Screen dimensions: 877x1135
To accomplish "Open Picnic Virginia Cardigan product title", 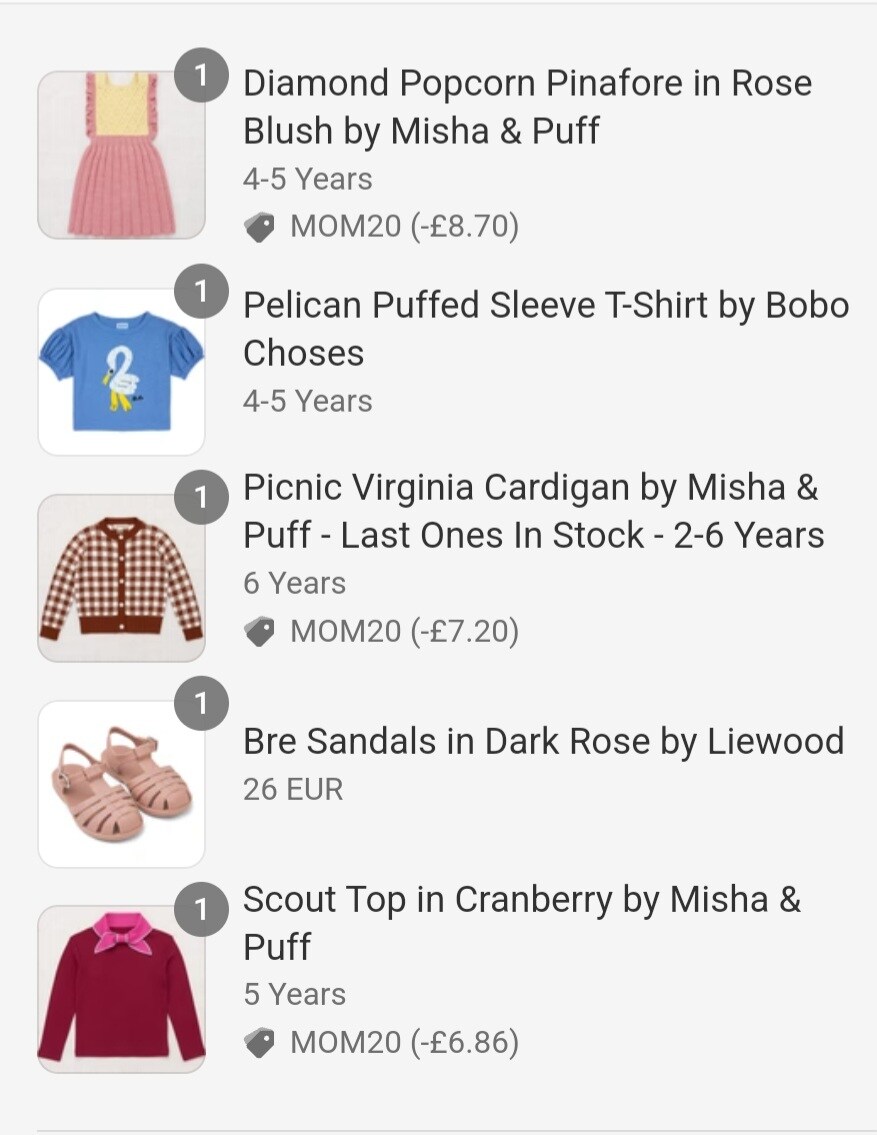I will 533,511.
